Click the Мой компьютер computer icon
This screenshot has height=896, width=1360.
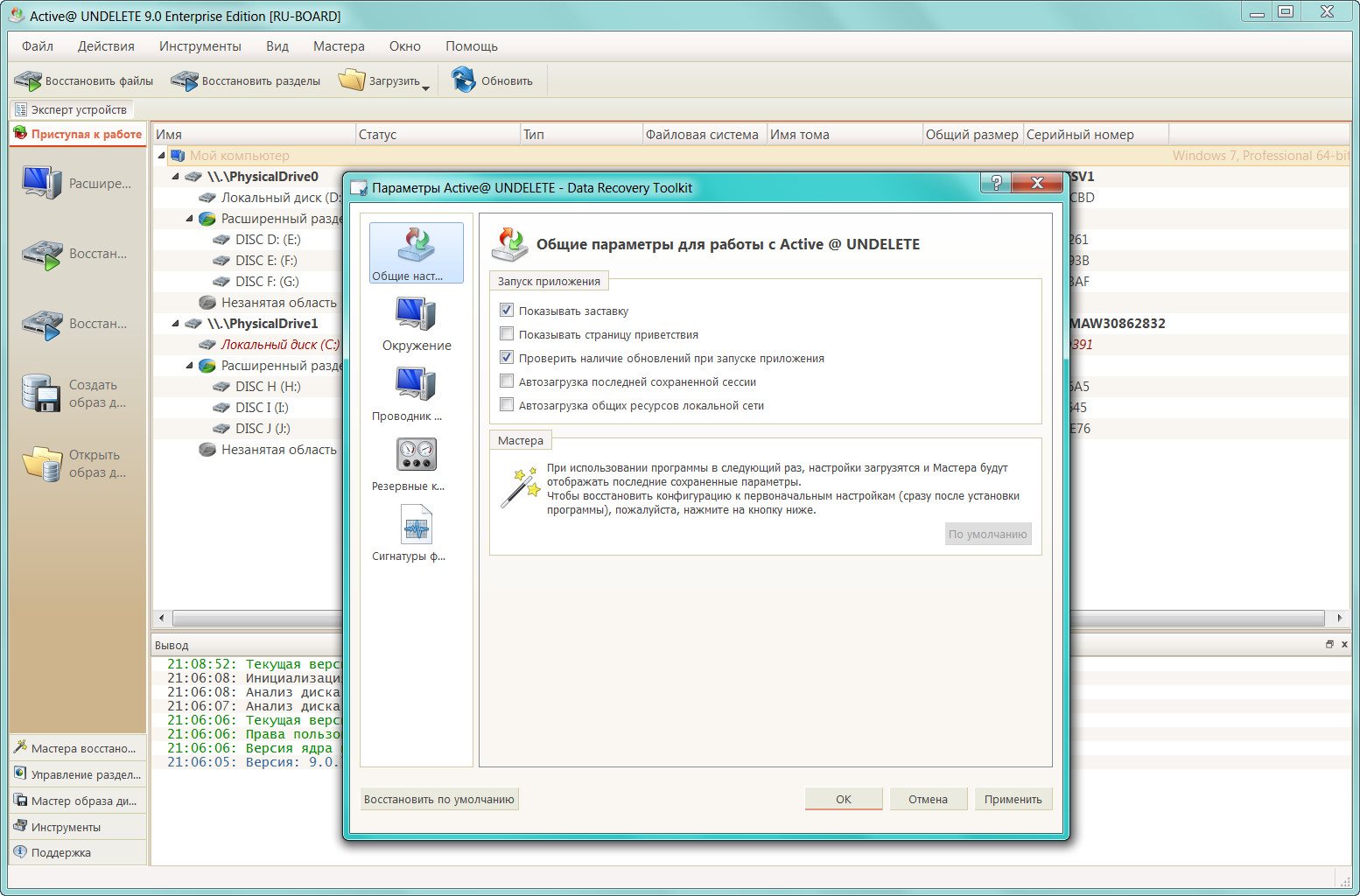(x=178, y=156)
